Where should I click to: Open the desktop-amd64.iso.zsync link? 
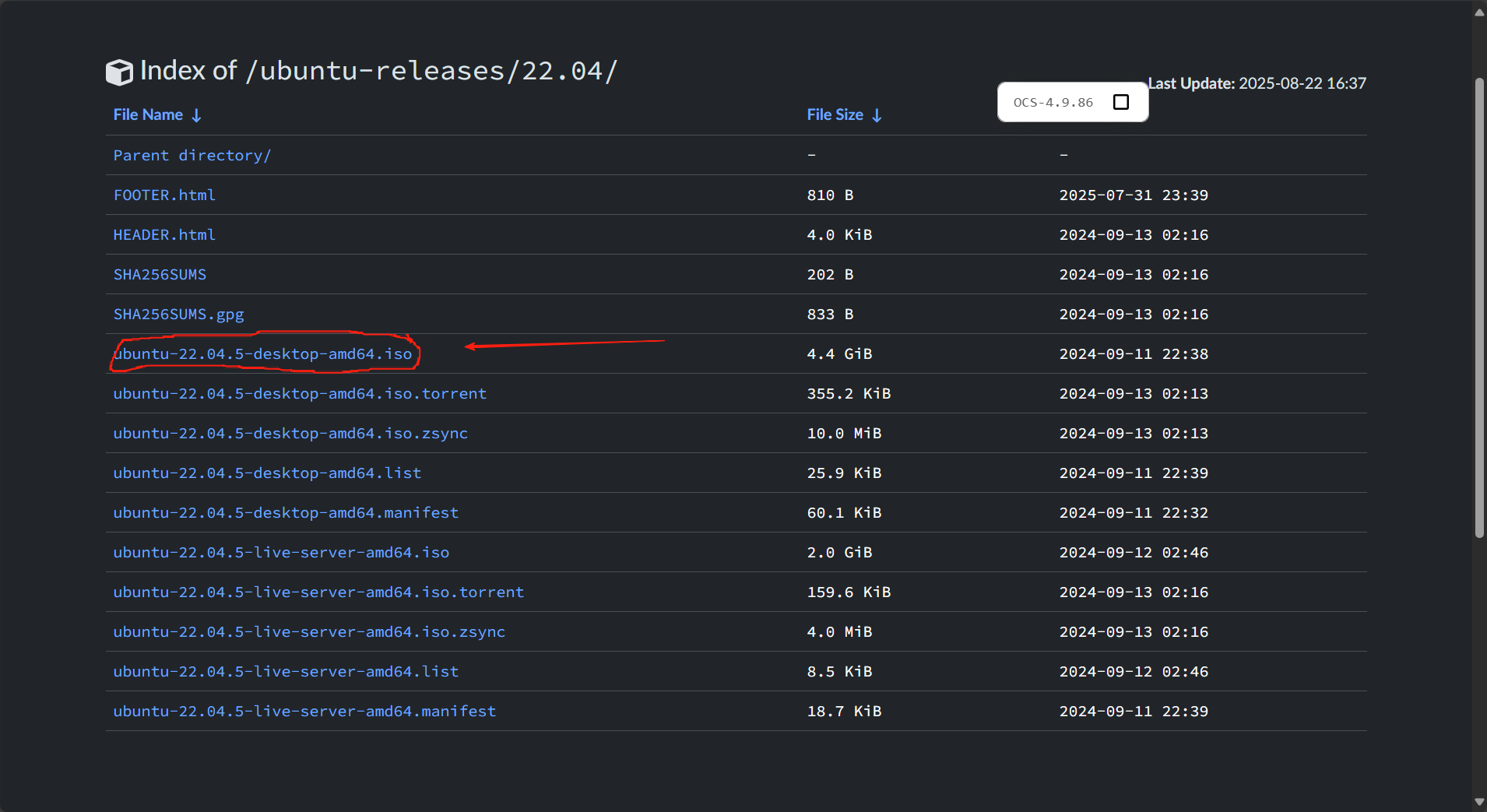coord(290,433)
